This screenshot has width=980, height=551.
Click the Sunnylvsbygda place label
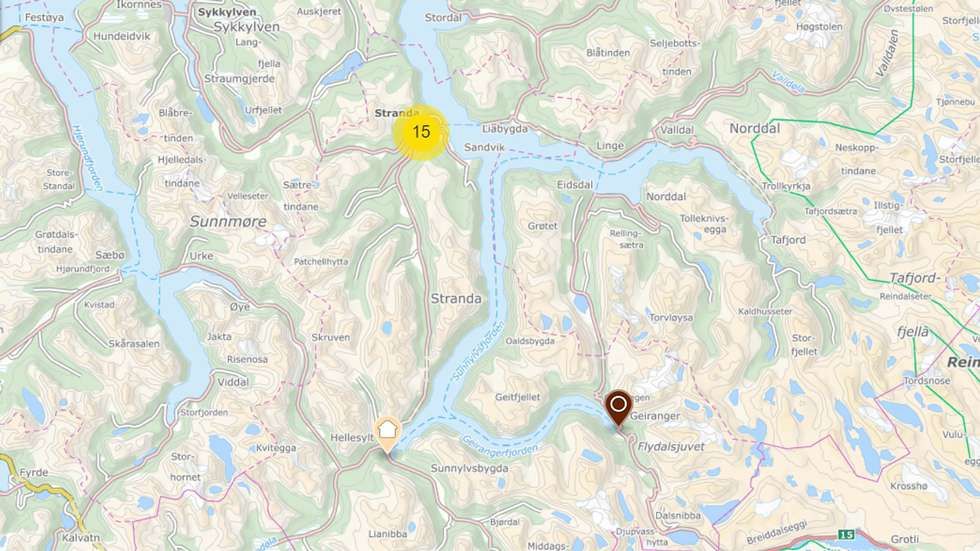tap(469, 468)
